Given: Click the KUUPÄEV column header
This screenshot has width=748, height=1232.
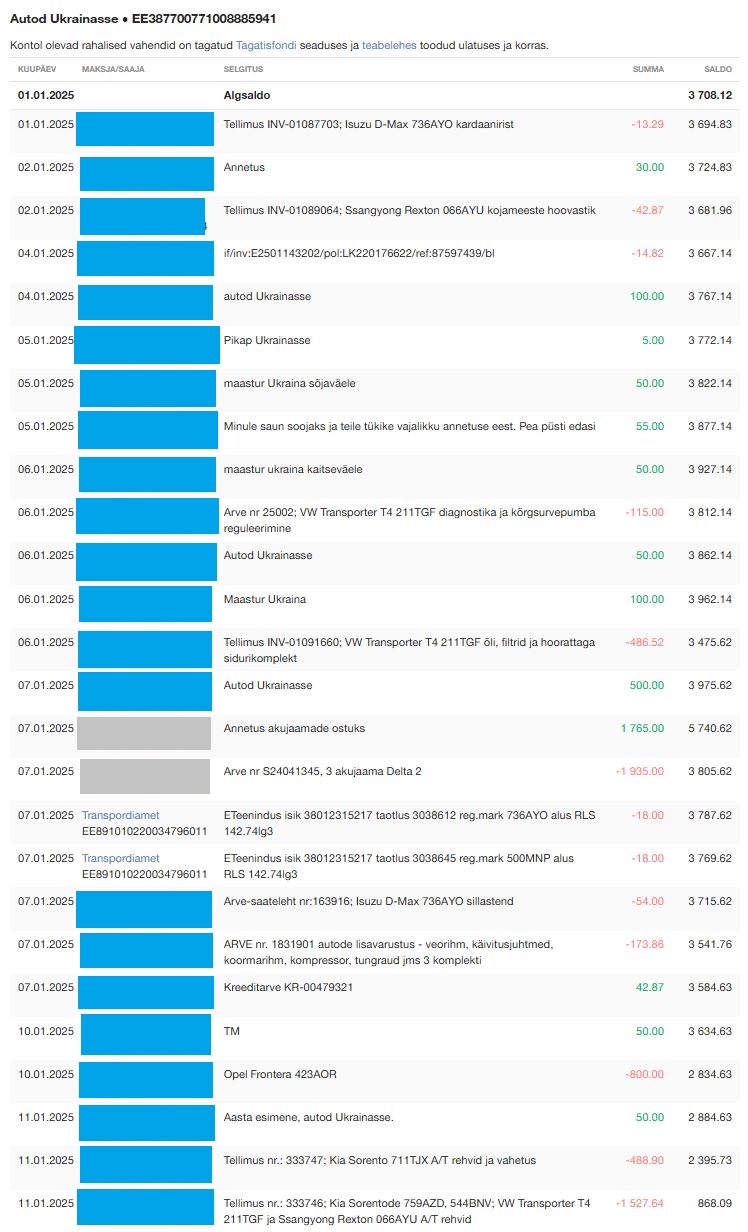Looking at the screenshot, I should coord(37,69).
